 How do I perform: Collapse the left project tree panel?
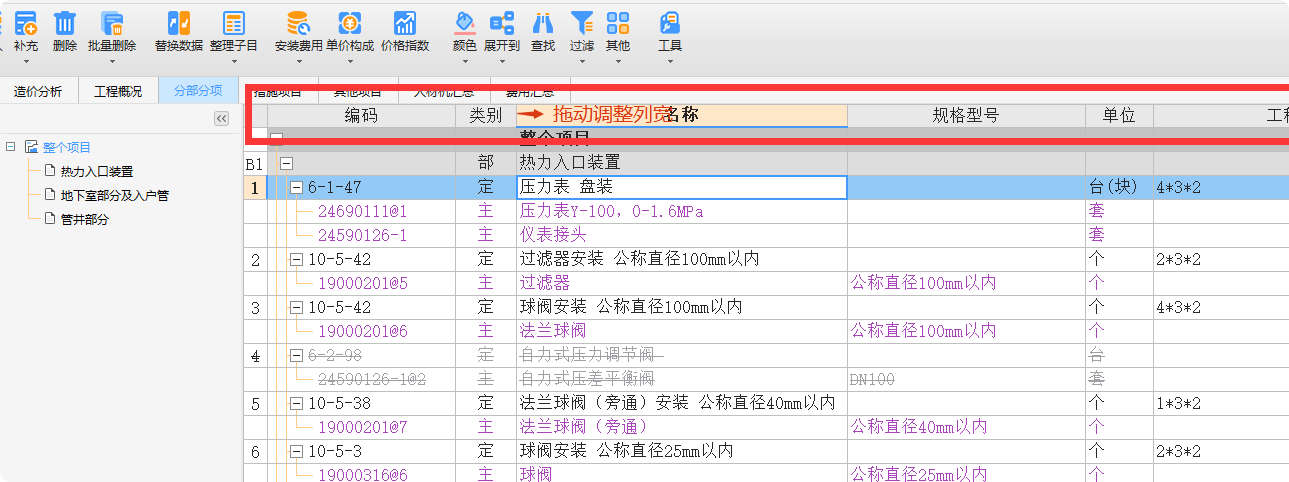[x=222, y=118]
